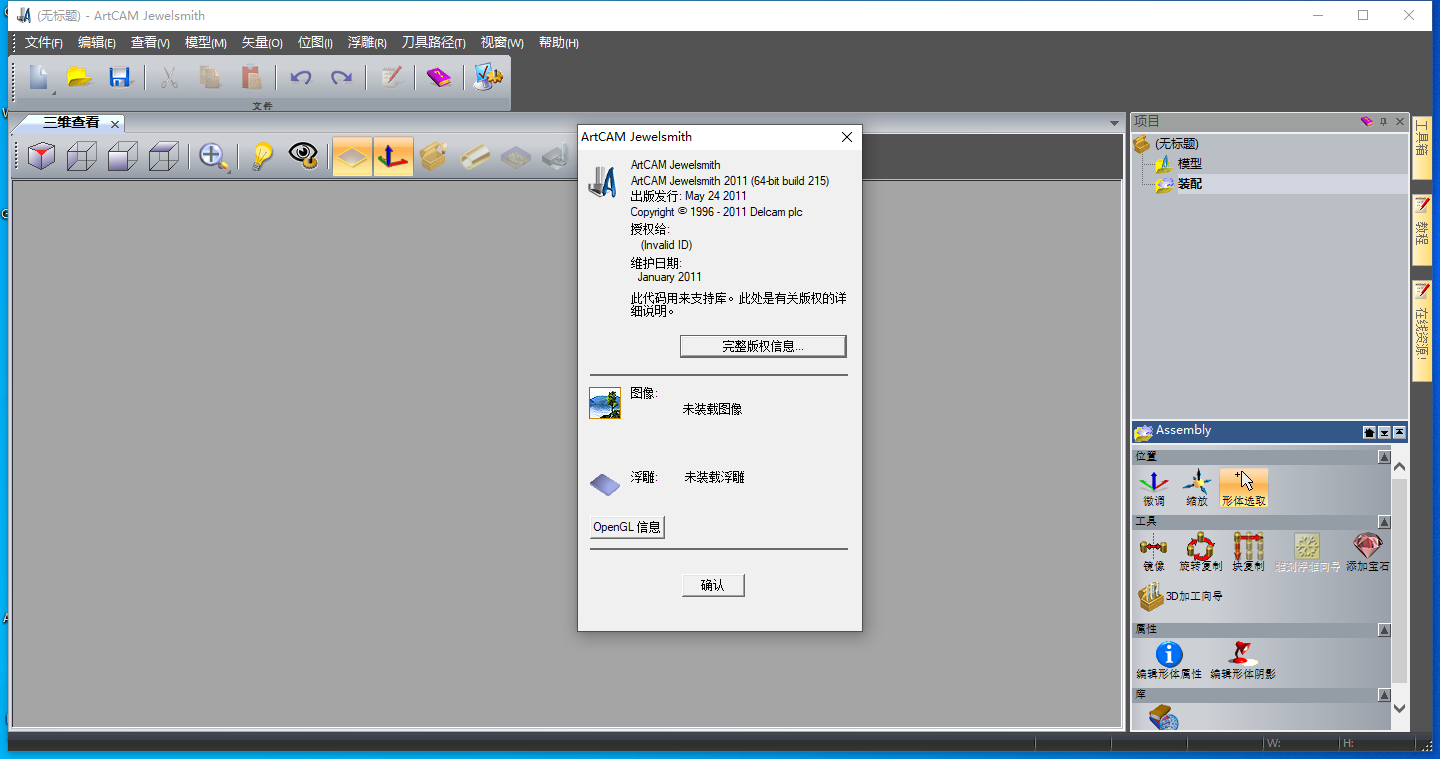Image resolution: width=1440 pixels, height=759 pixels.
Task: Select the 装配 item in project tree
Action: point(1189,184)
